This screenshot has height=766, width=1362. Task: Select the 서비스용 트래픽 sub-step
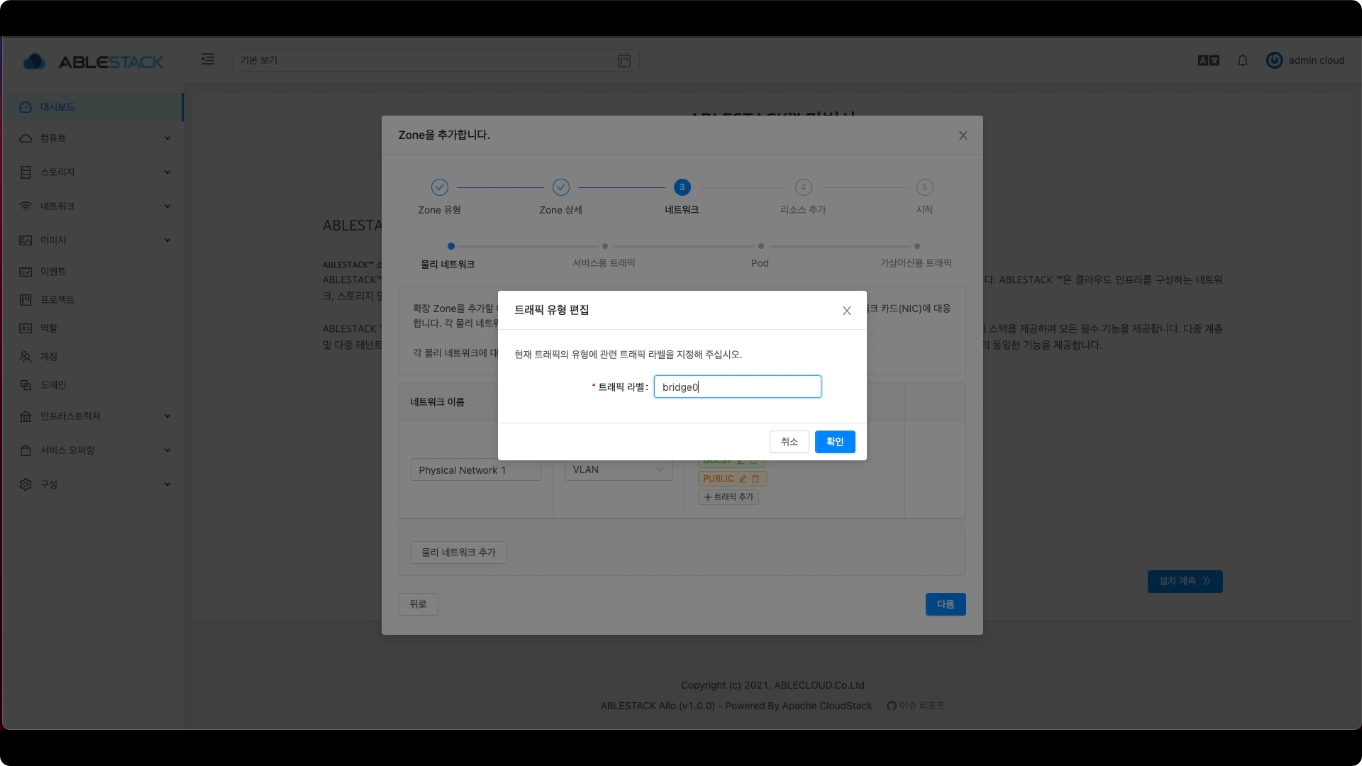coord(604,256)
